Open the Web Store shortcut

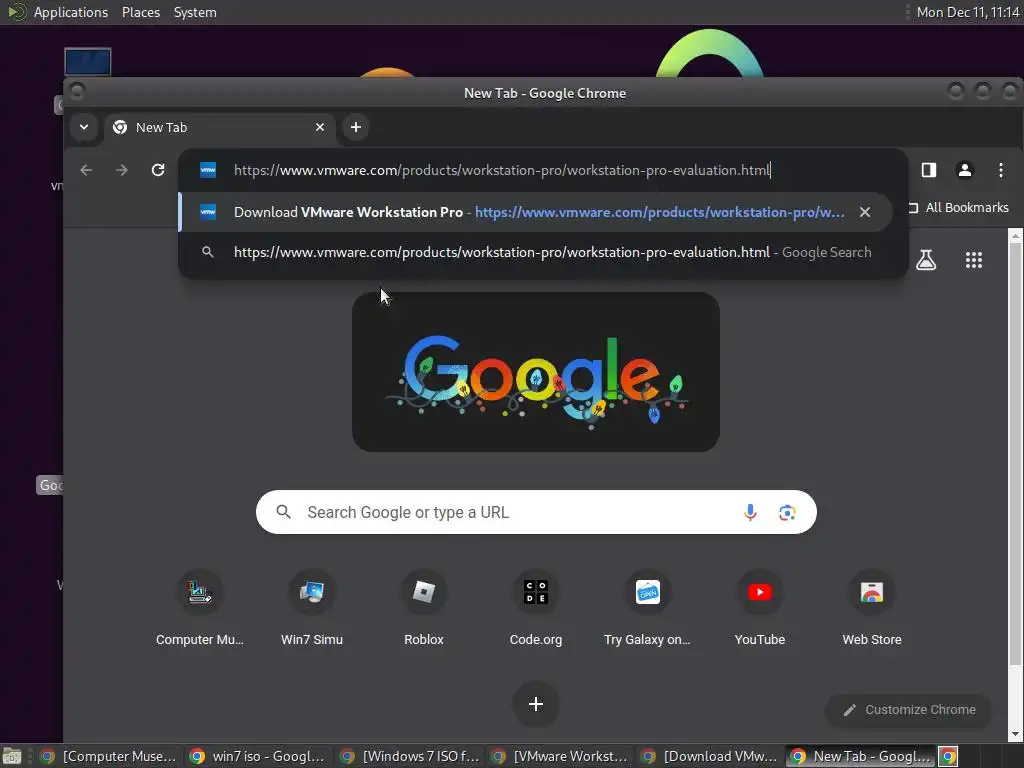pos(872,609)
